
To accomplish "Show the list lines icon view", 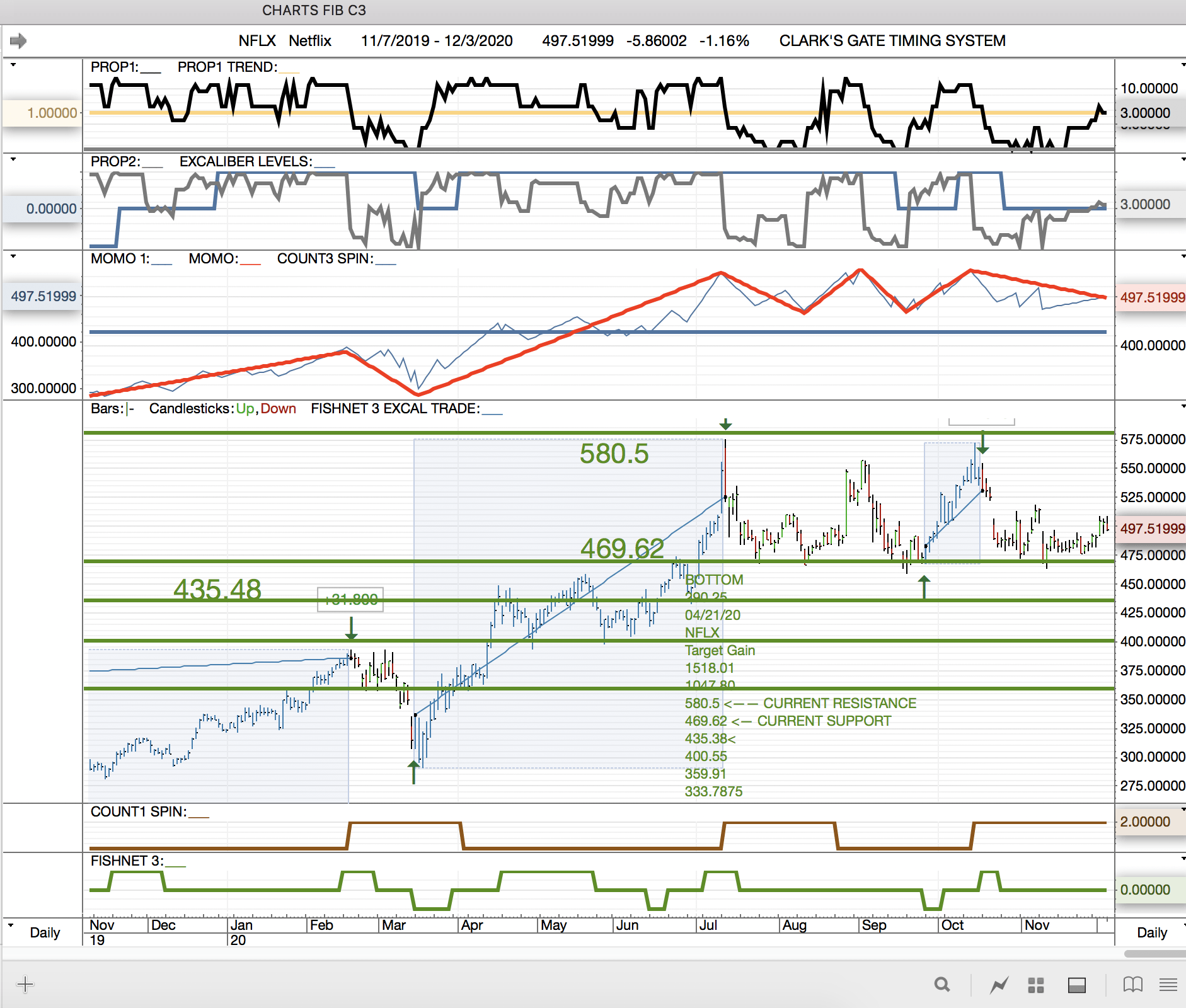I will pyautogui.click(x=1168, y=985).
